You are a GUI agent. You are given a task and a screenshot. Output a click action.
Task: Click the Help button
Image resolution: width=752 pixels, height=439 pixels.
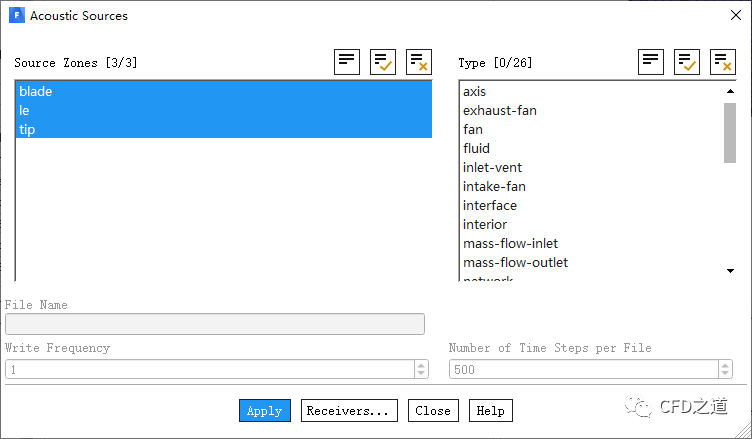490,411
